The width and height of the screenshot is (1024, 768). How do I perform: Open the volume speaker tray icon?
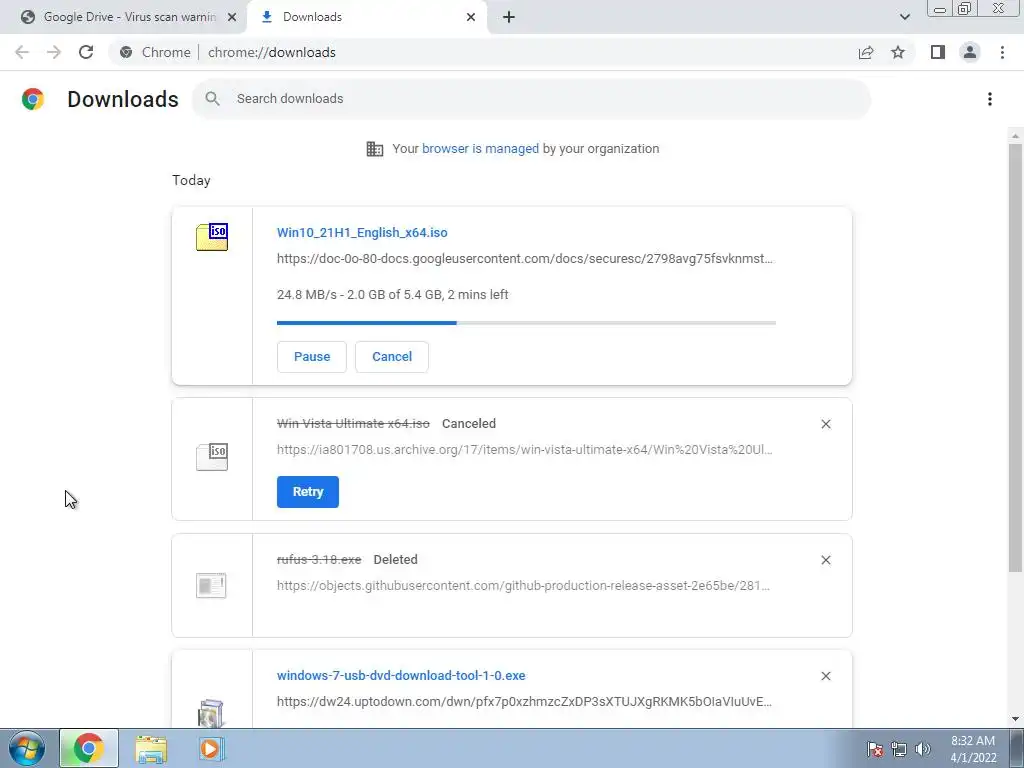[923, 749]
